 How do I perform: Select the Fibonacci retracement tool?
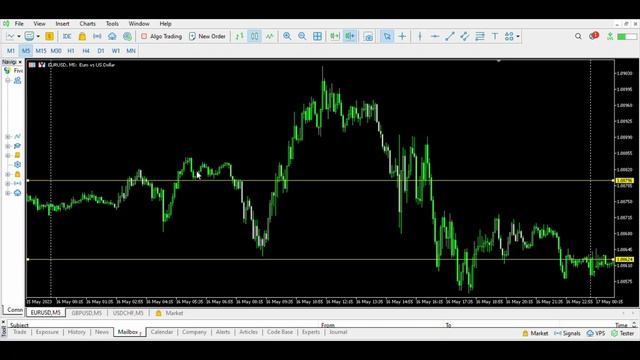pyautogui.click(x=480, y=36)
